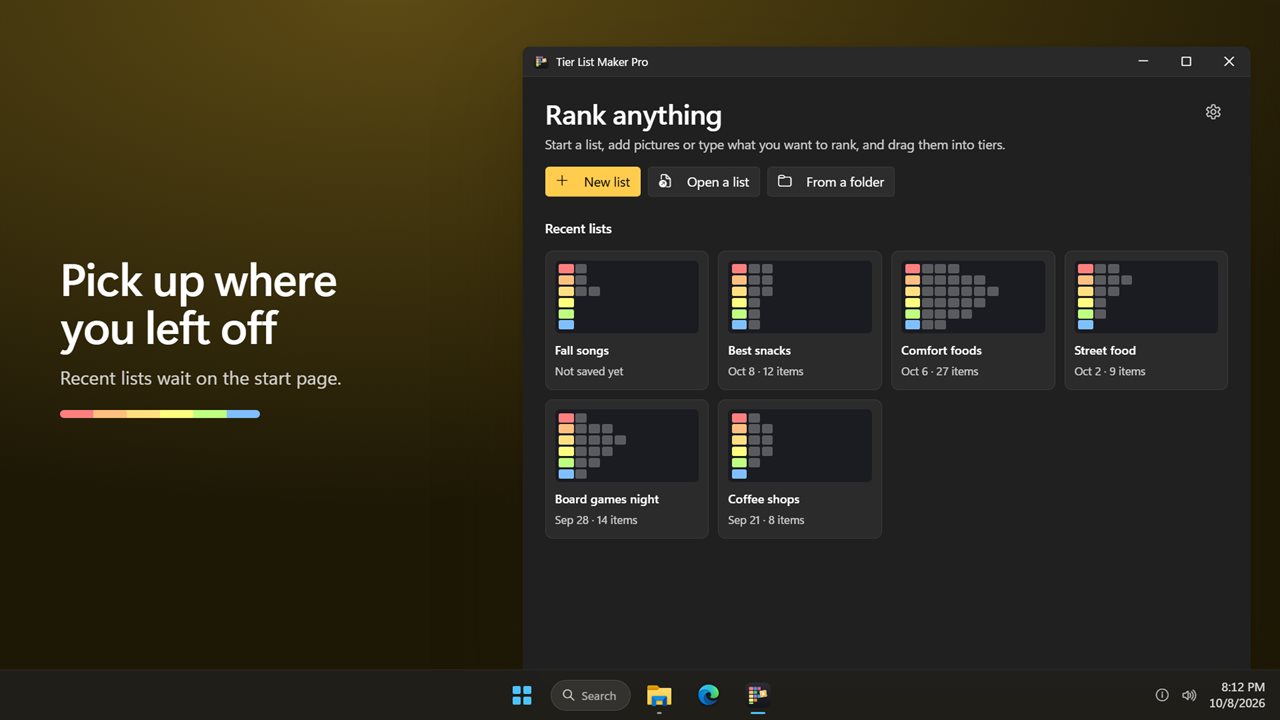The image size is (1280, 720).
Task: Click the Windows Start icon
Action: point(522,695)
